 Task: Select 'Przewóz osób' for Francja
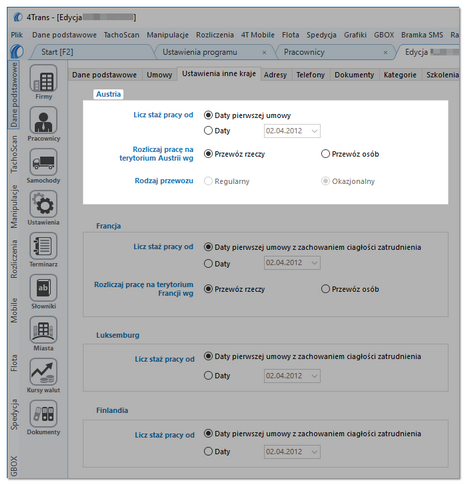(325, 289)
